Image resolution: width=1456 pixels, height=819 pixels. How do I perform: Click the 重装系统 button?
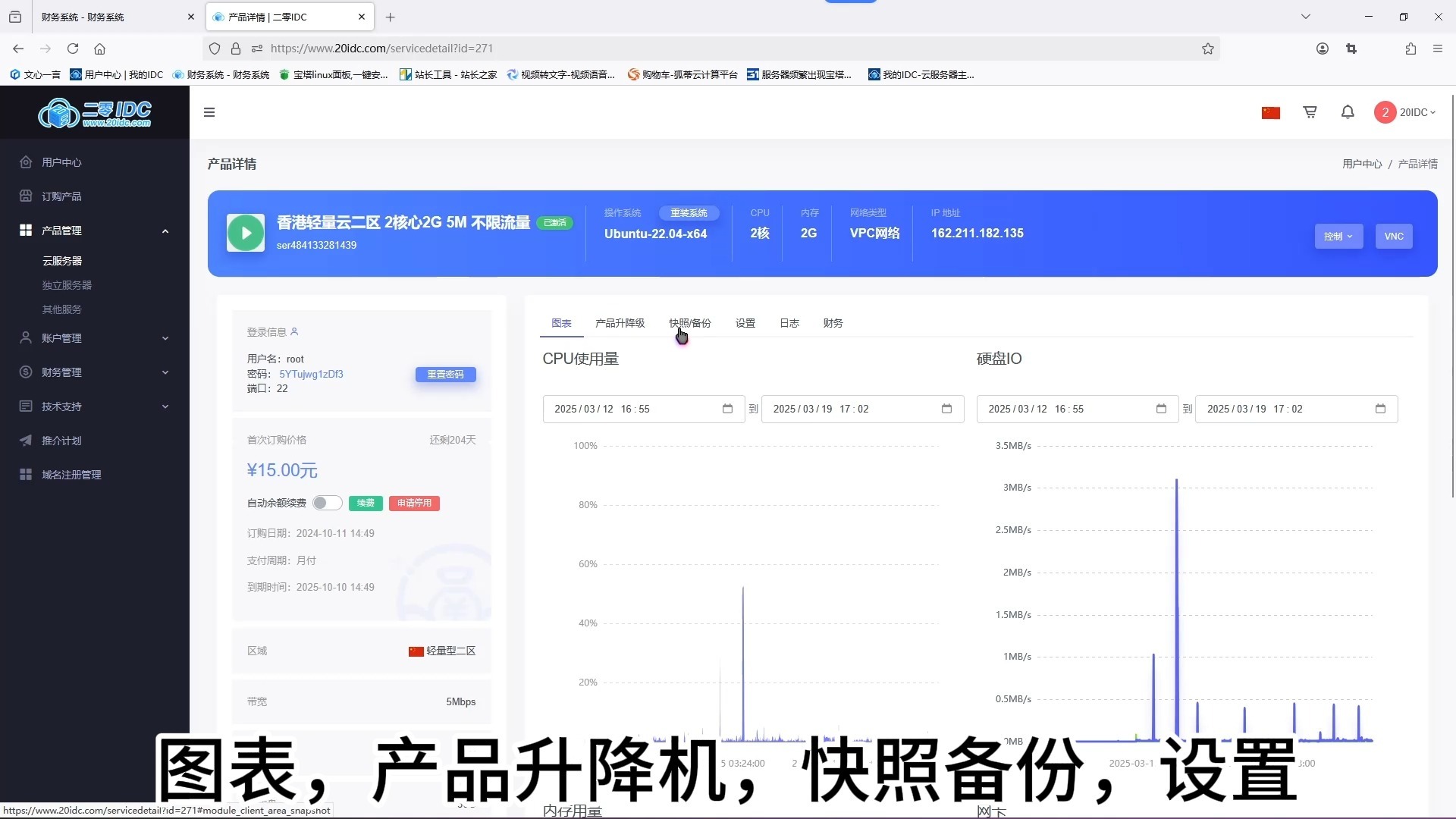tap(689, 213)
